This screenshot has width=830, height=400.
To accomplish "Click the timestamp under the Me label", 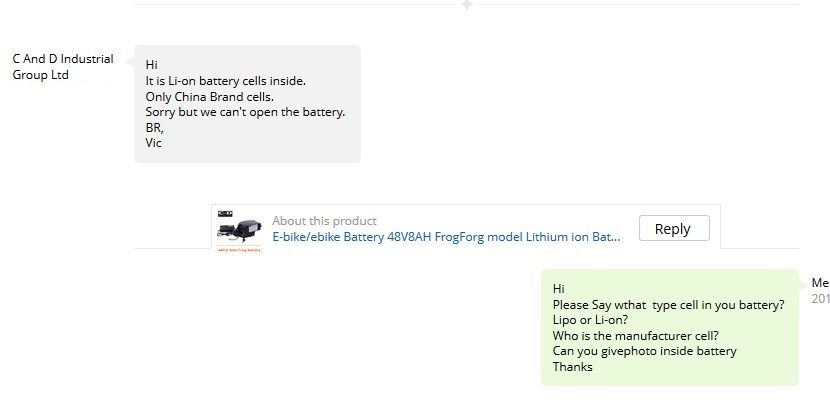I will (820, 299).
